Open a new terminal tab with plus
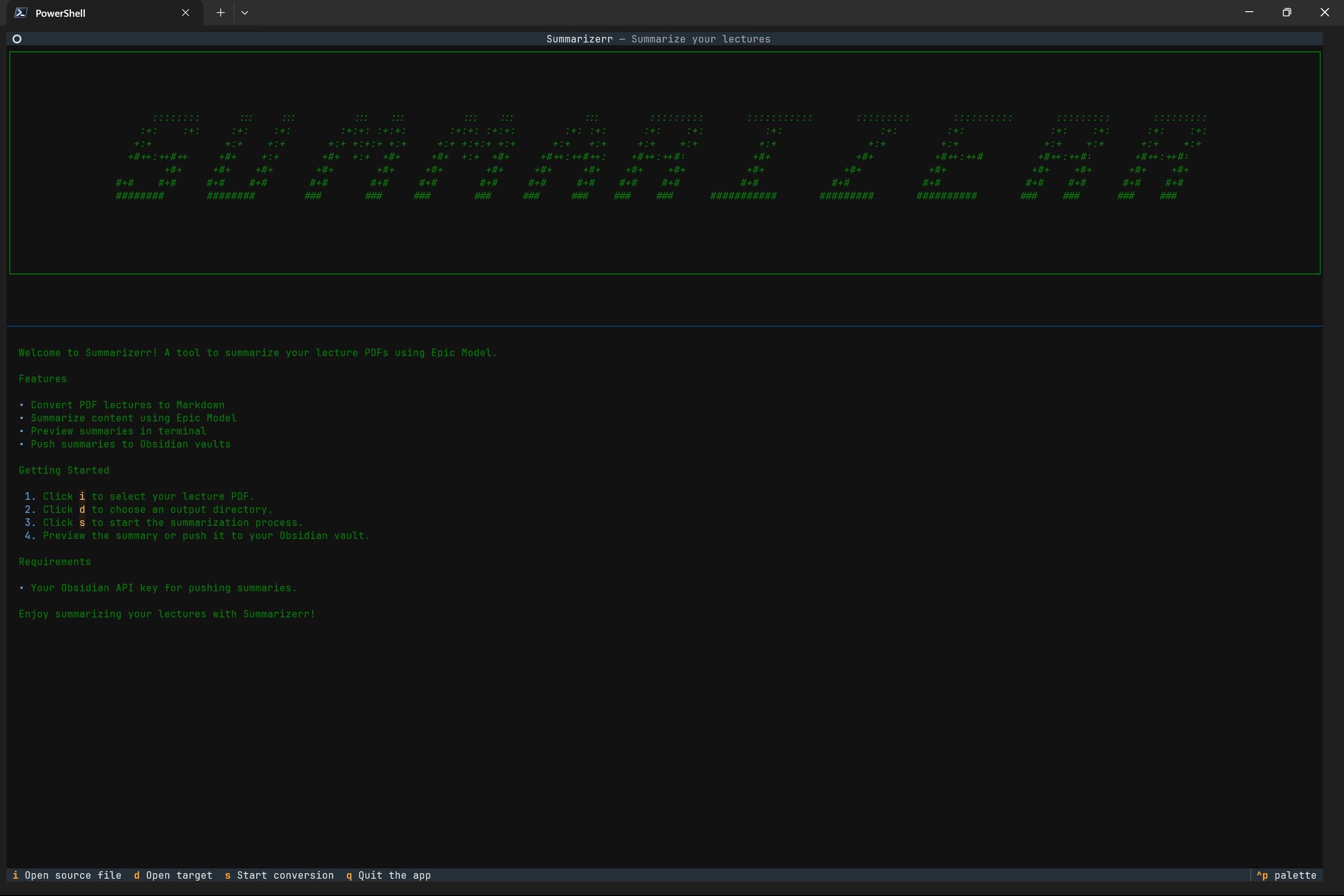The height and width of the screenshot is (896, 1344). coord(221,13)
